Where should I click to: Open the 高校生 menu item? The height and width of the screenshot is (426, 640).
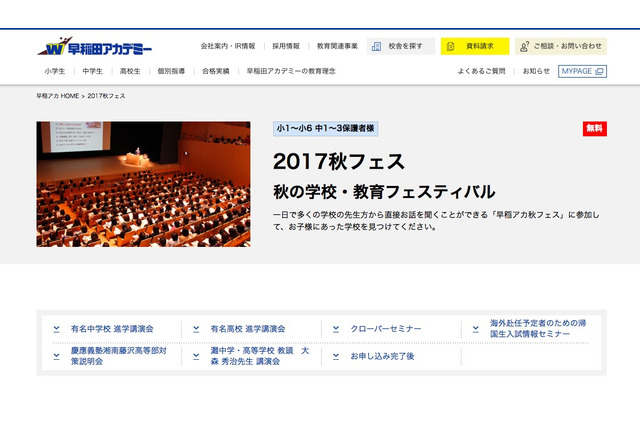(x=130, y=71)
